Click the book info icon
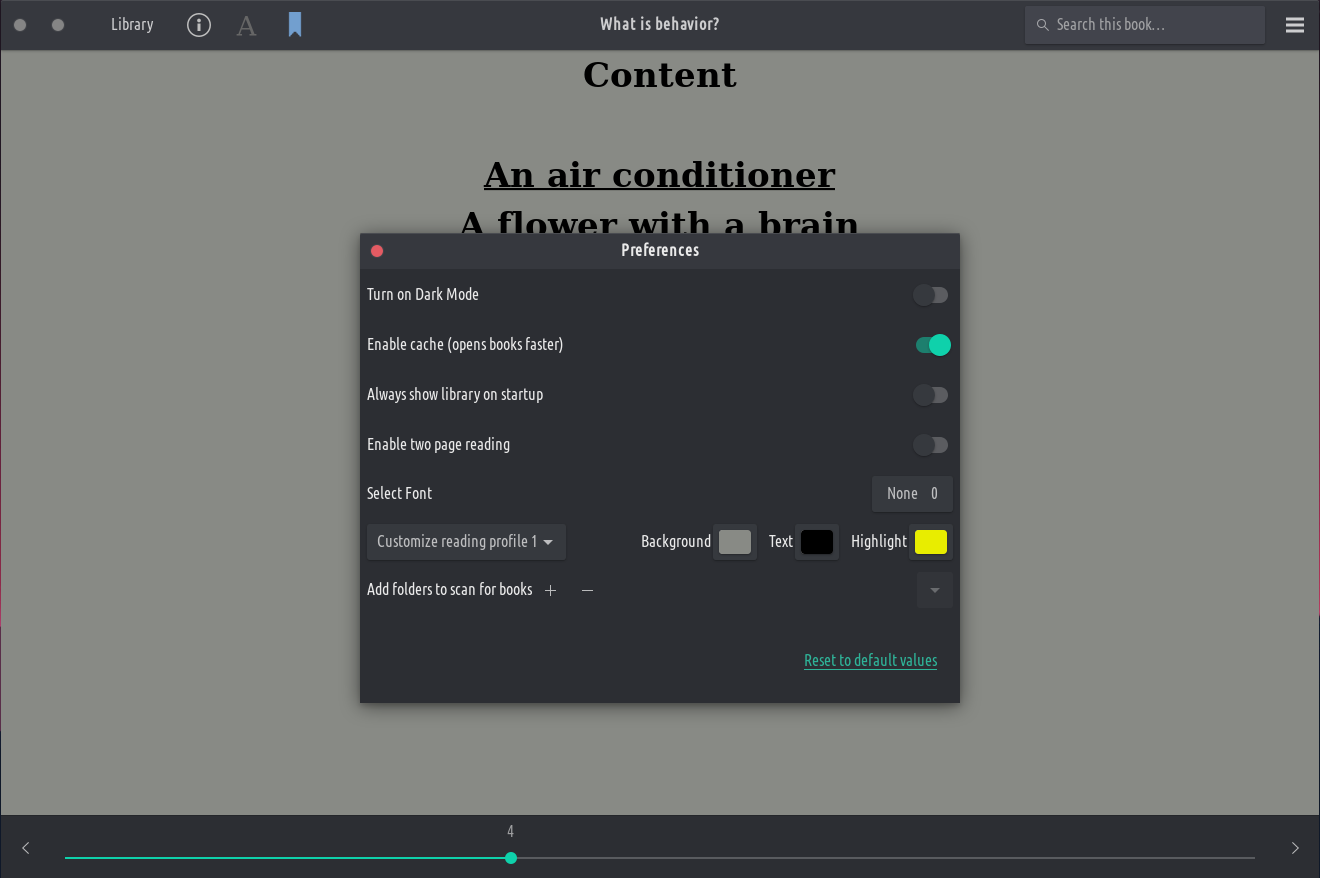Viewport: 1320px width, 878px height. coord(199,25)
